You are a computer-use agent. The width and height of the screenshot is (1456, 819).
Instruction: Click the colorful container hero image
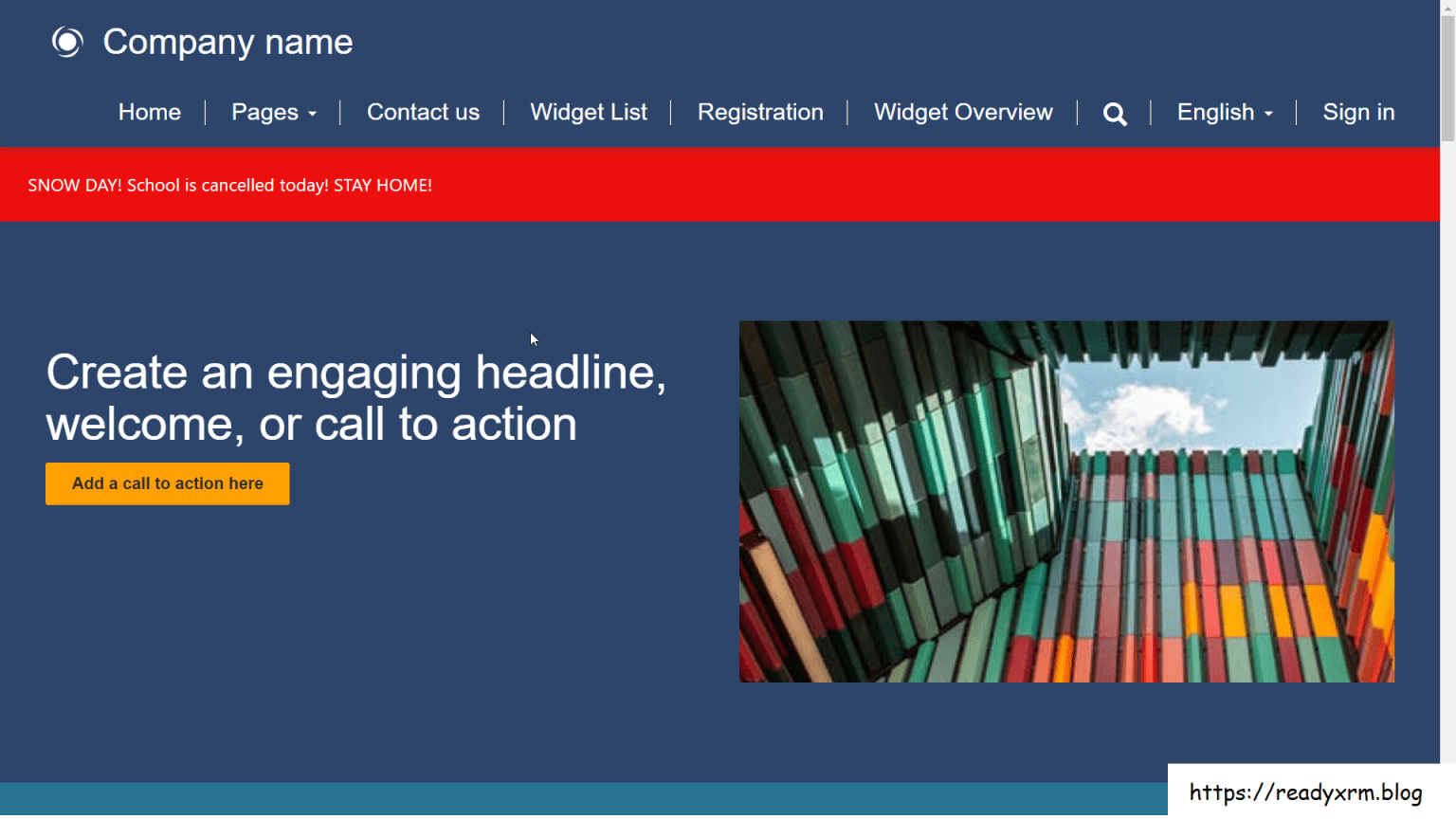1066,500
